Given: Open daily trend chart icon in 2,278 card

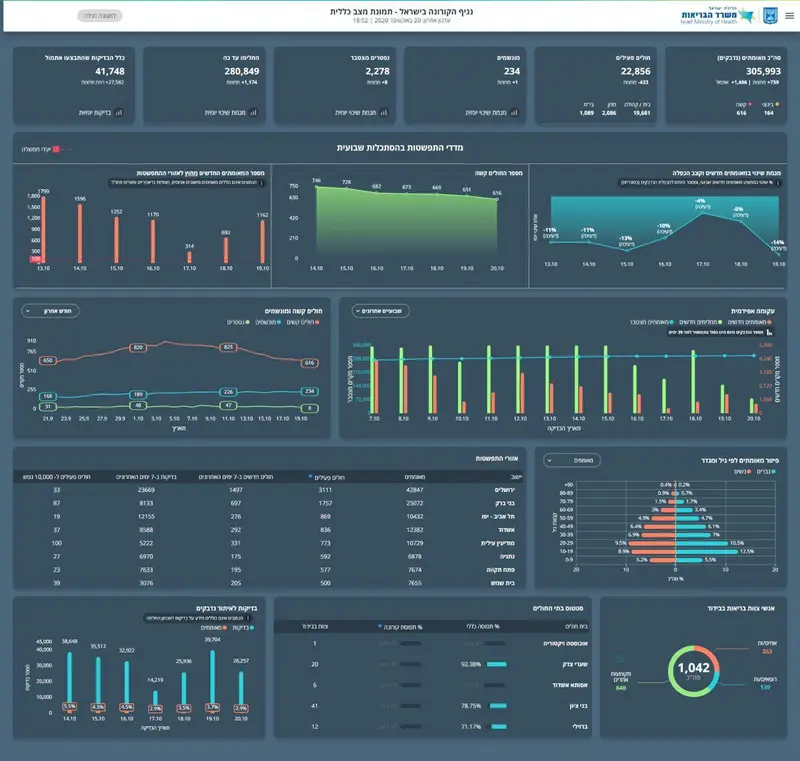Looking at the screenshot, I should [x=384, y=112].
